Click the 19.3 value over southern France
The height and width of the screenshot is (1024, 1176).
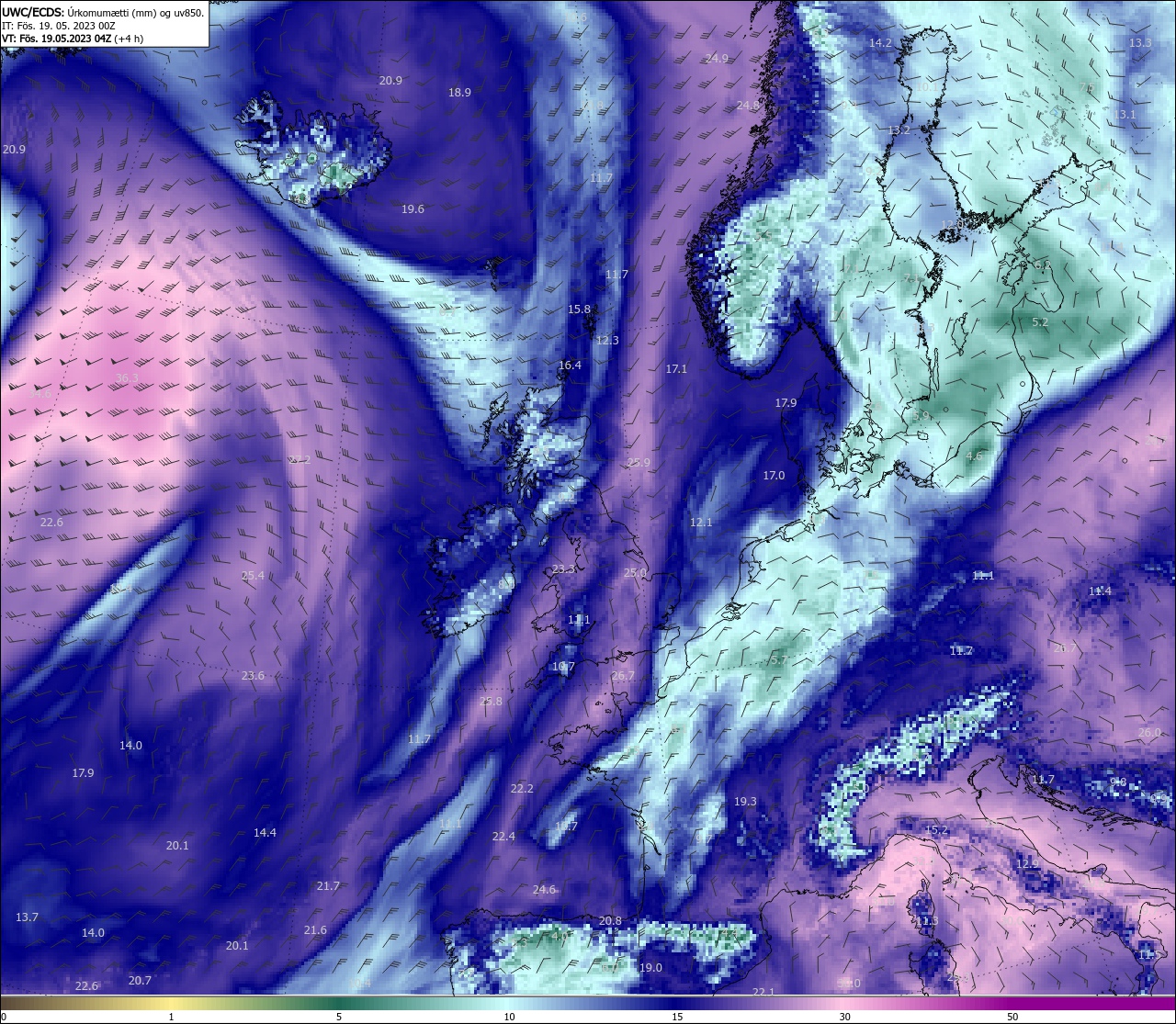[745, 802]
